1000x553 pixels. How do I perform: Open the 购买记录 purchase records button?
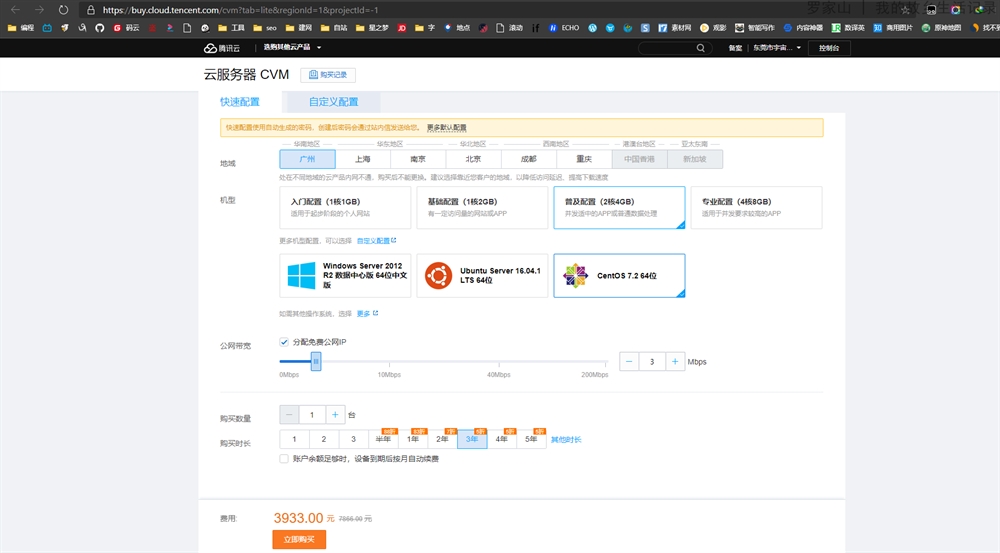coord(328,75)
